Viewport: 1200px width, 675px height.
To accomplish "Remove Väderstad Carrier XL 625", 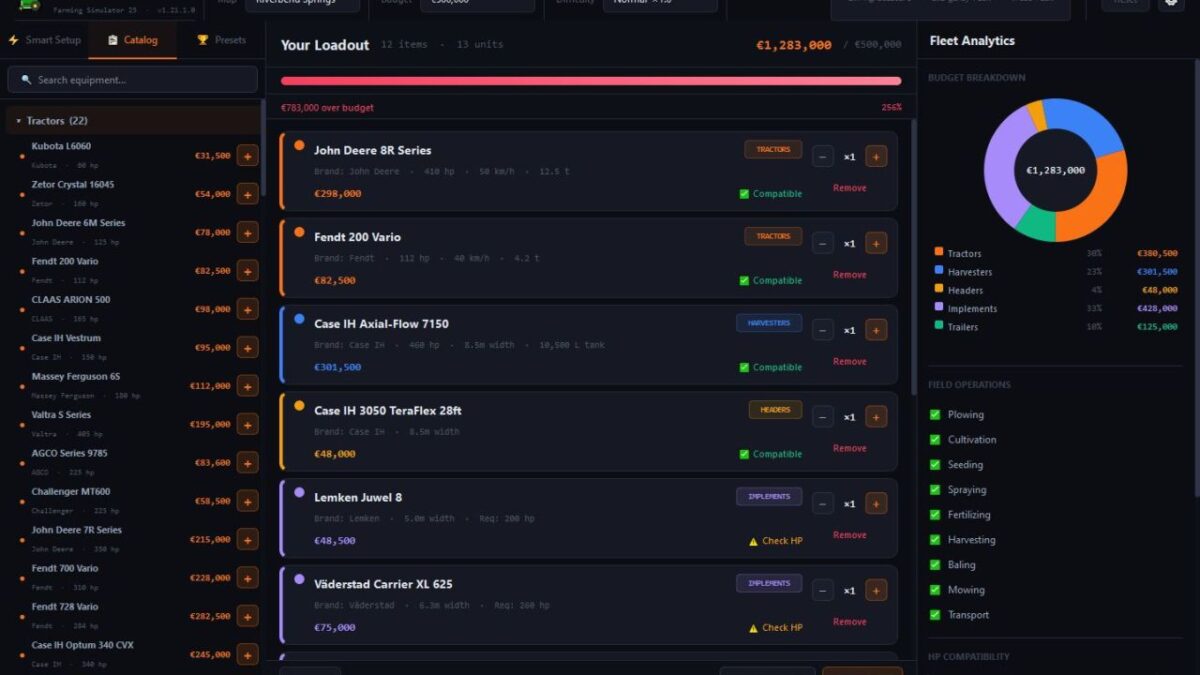I will [850, 622].
